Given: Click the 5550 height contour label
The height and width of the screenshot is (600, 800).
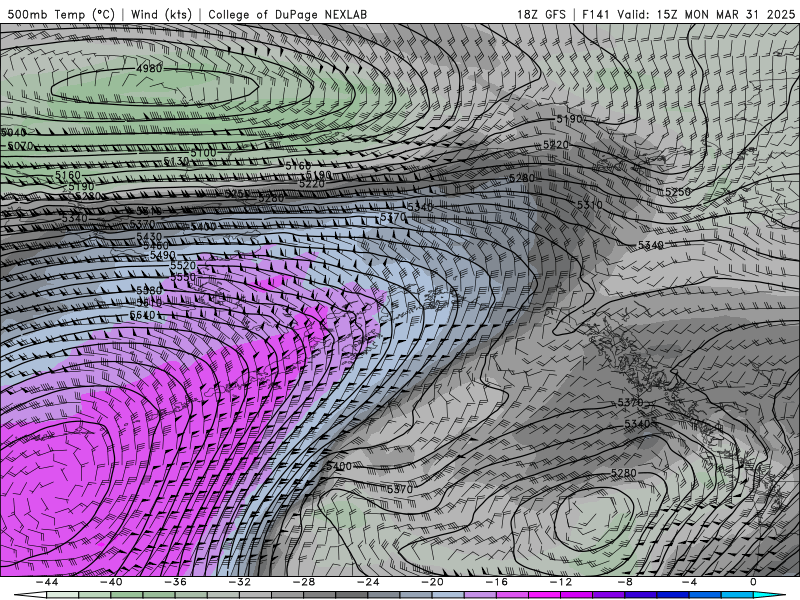Looking at the screenshot, I should click(x=183, y=277).
